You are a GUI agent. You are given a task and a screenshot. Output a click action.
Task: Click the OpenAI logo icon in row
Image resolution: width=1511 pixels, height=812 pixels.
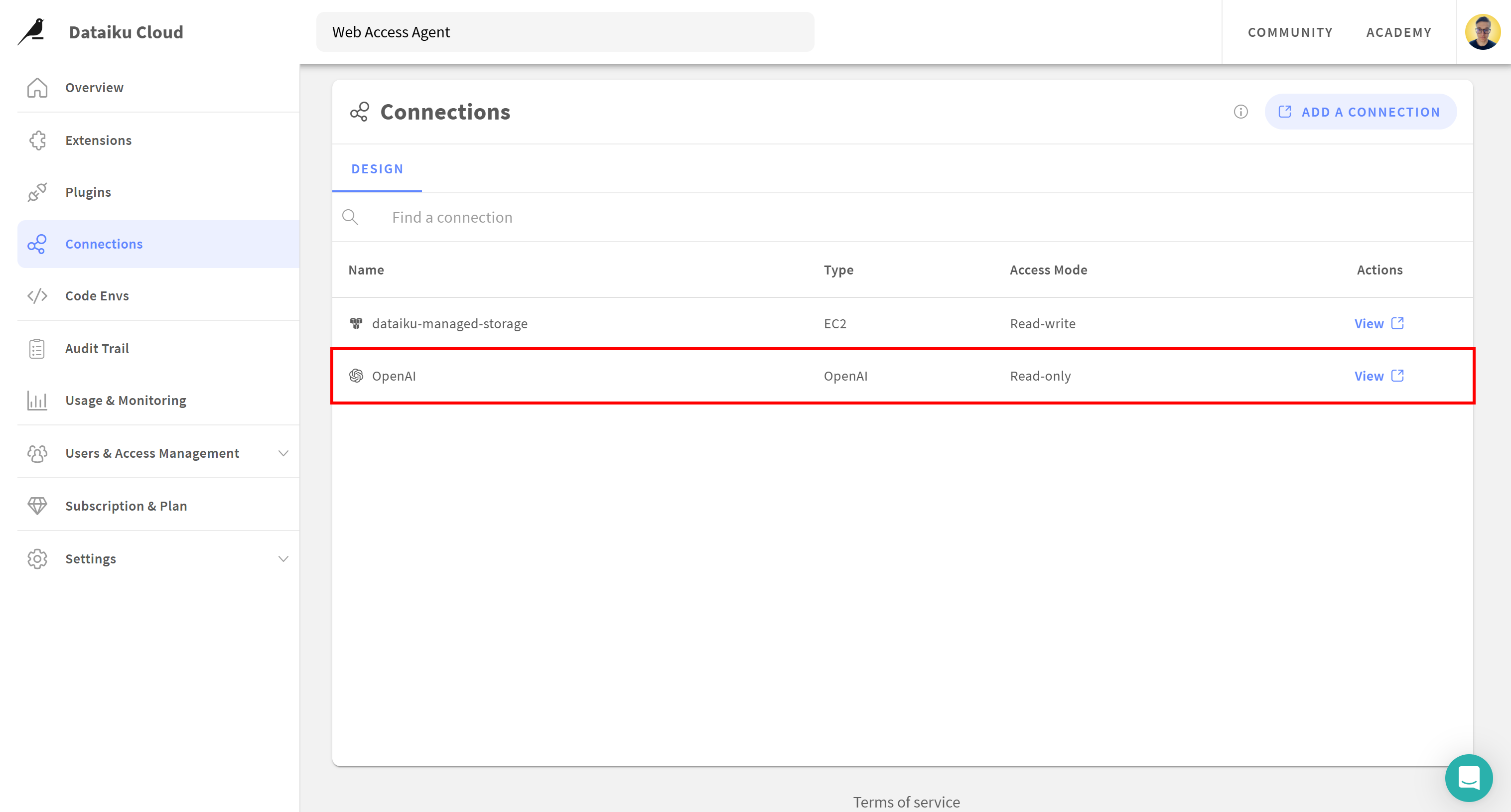(356, 376)
